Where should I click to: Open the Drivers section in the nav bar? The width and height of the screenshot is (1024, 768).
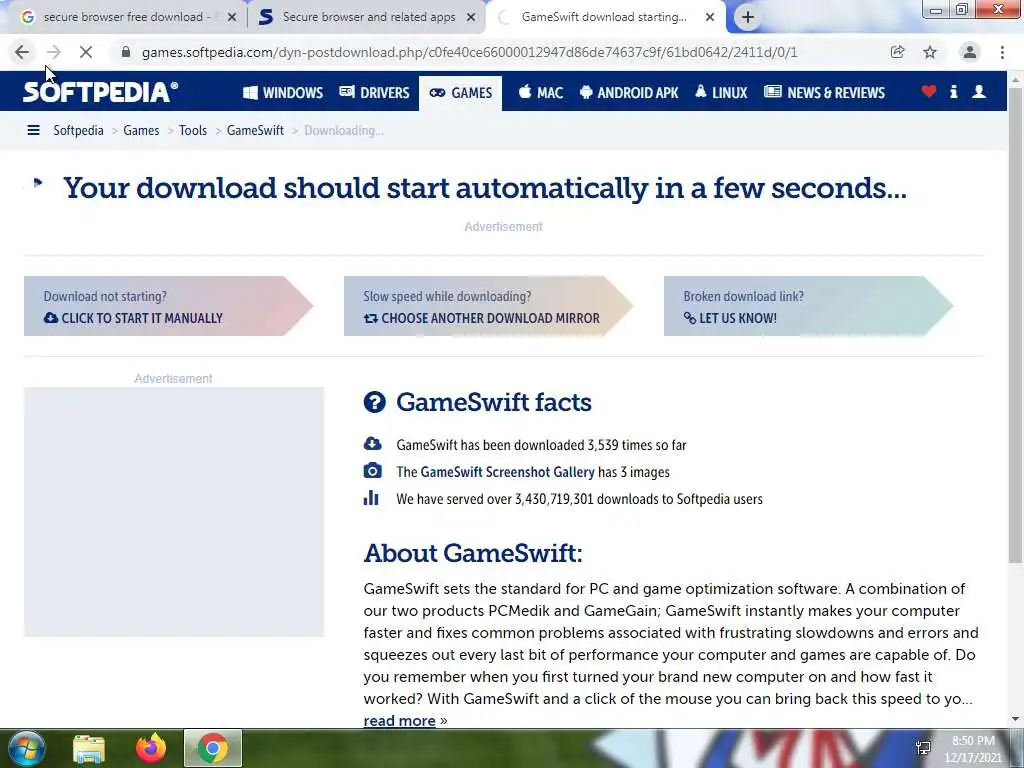pyautogui.click(x=374, y=93)
